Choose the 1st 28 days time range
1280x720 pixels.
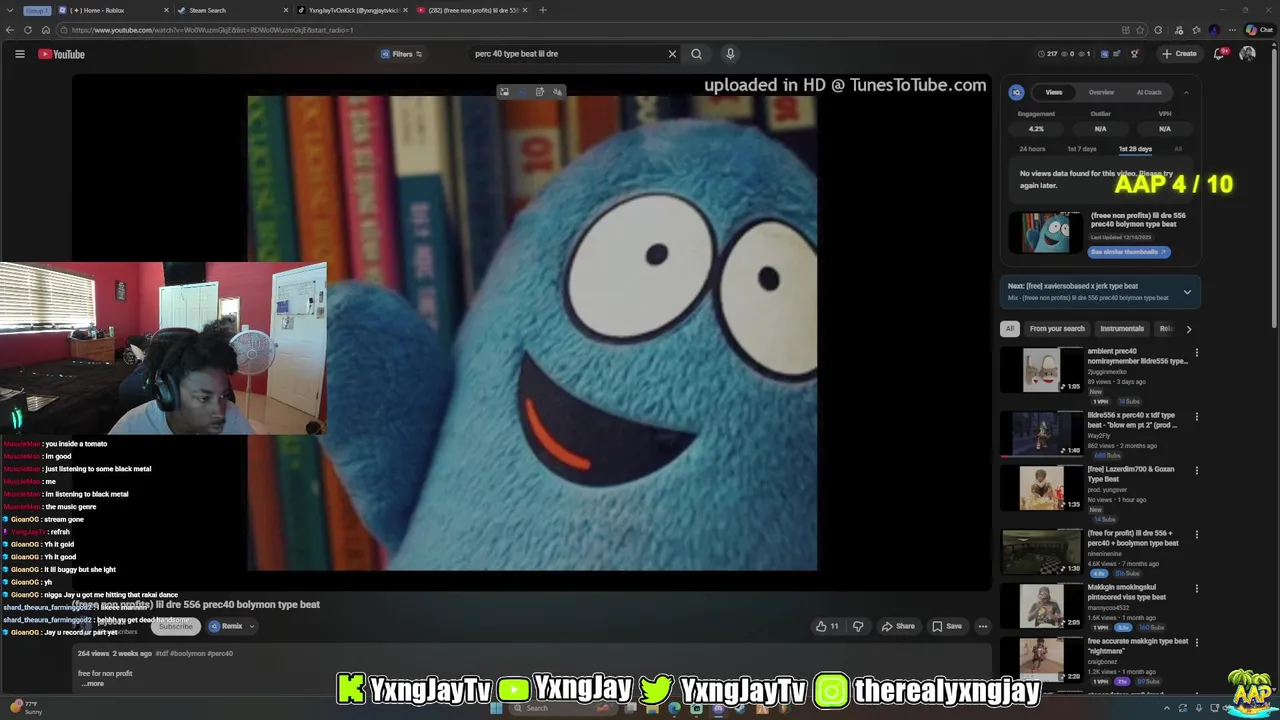point(1135,149)
